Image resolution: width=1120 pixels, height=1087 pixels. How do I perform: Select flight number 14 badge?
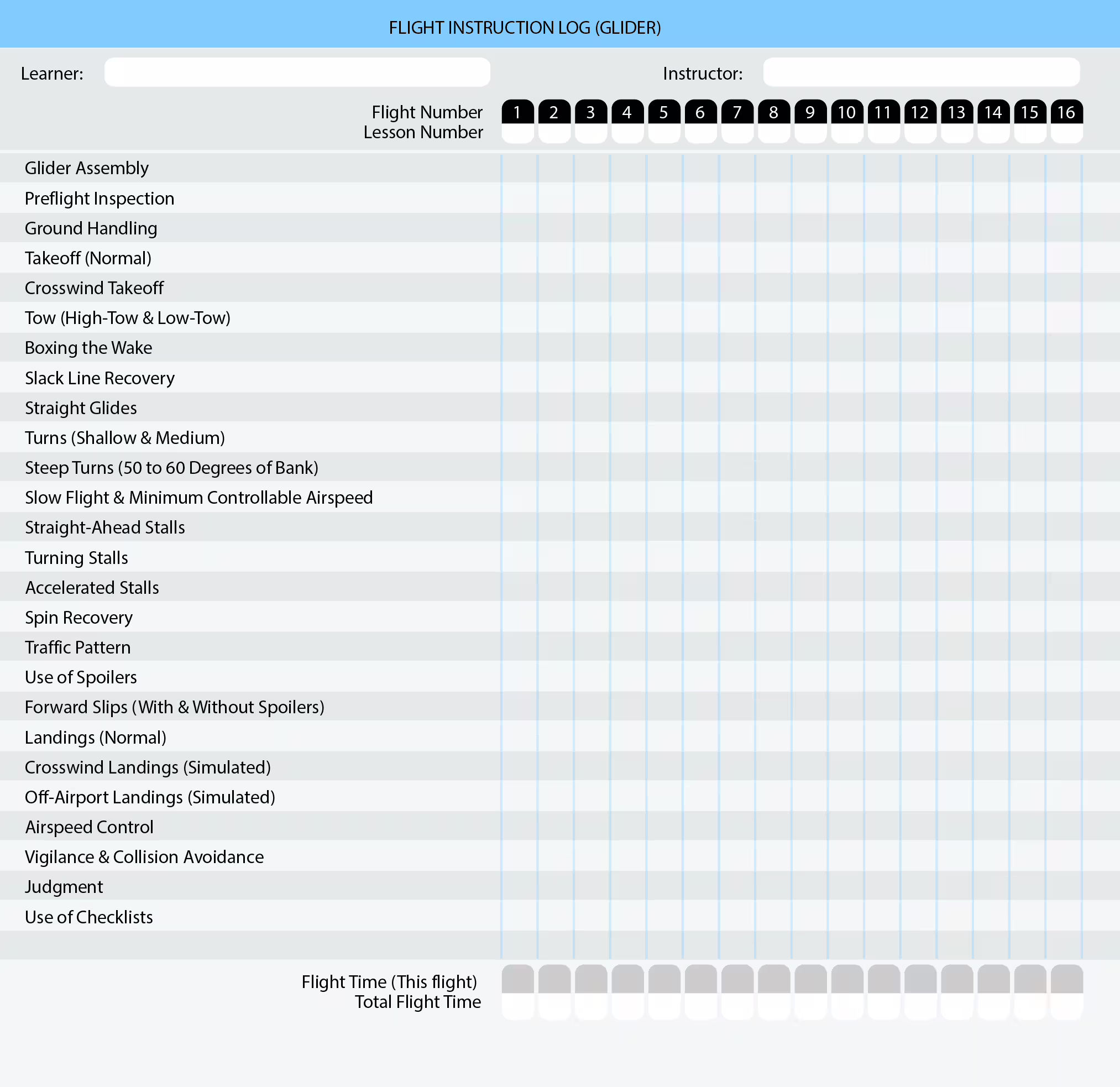(993, 112)
